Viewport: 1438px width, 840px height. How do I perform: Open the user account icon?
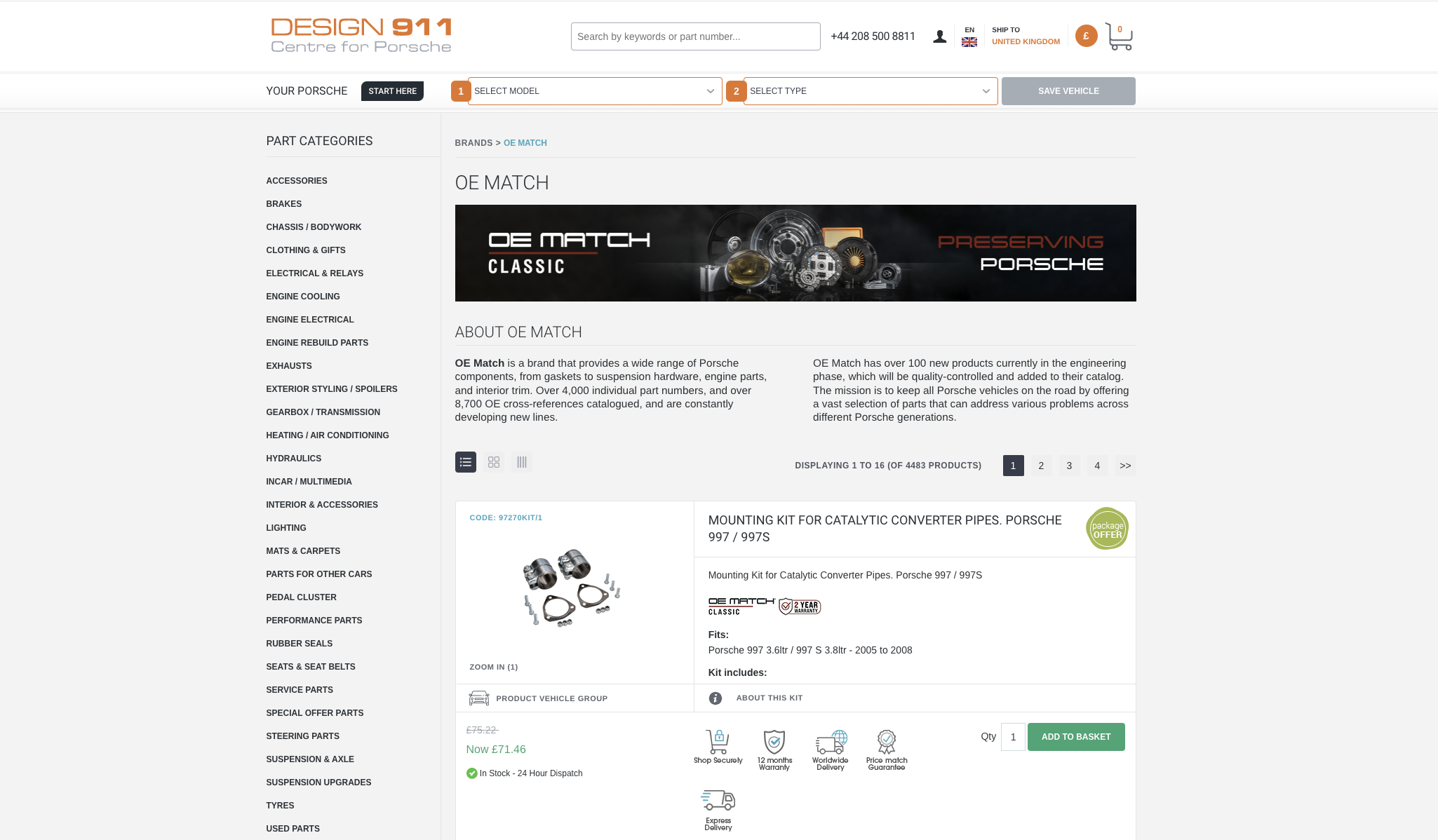coord(939,36)
